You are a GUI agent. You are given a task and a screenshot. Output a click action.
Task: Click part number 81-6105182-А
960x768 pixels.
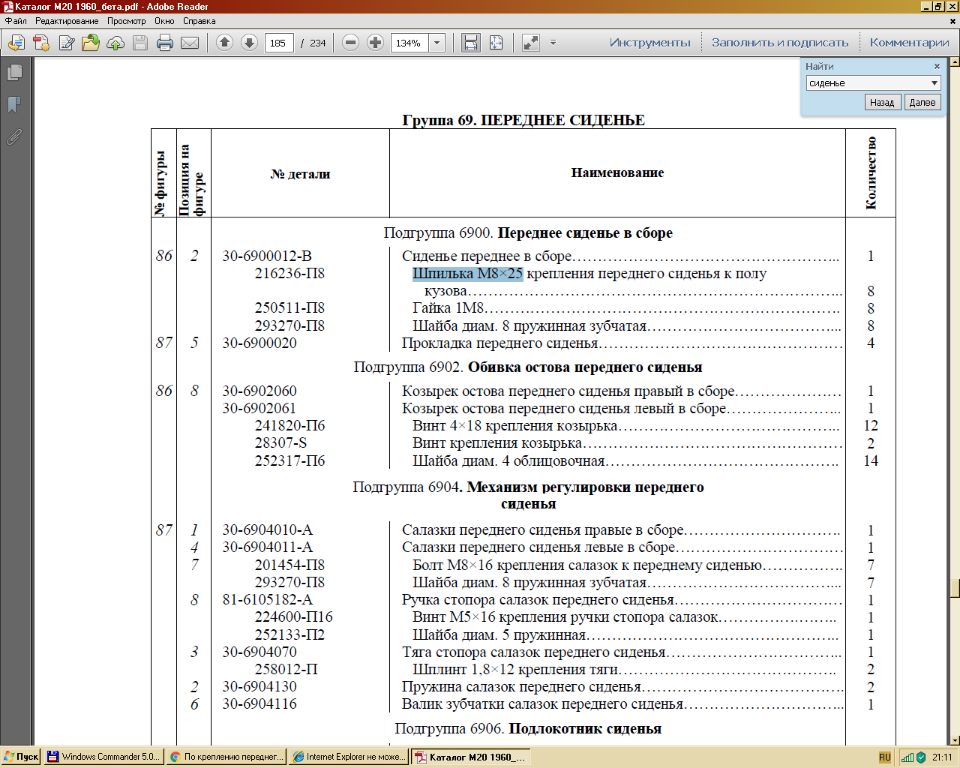[x=267, y=600]
